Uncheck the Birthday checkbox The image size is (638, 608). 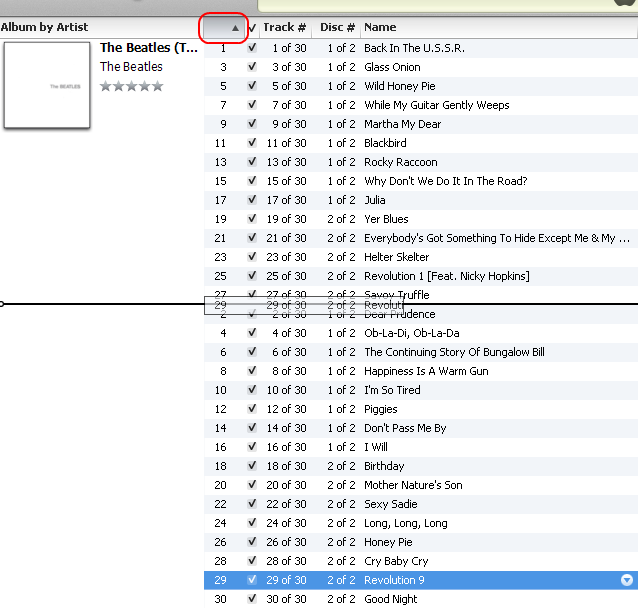click(x=252, y=465)
